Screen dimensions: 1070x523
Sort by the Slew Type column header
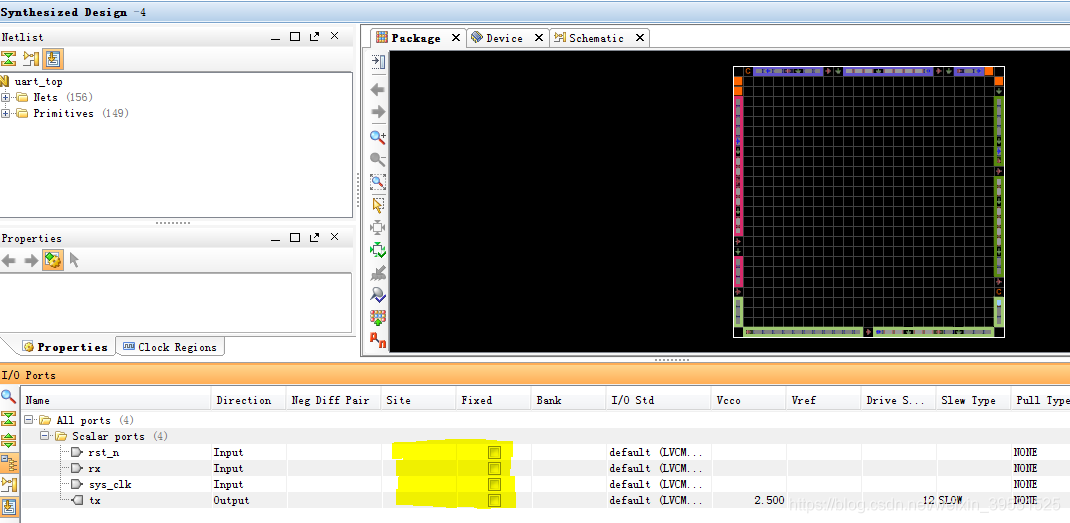pyautogui.click(x=973, y=400)
